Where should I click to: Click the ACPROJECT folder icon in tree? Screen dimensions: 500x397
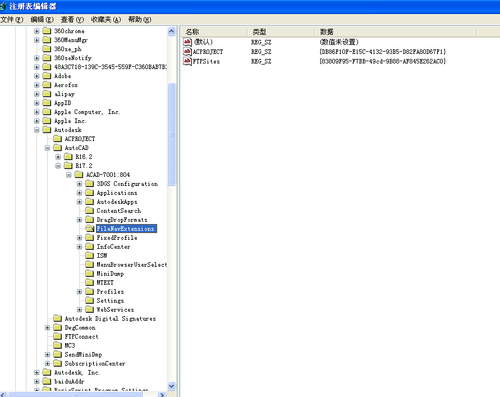(x=58, y=139)
